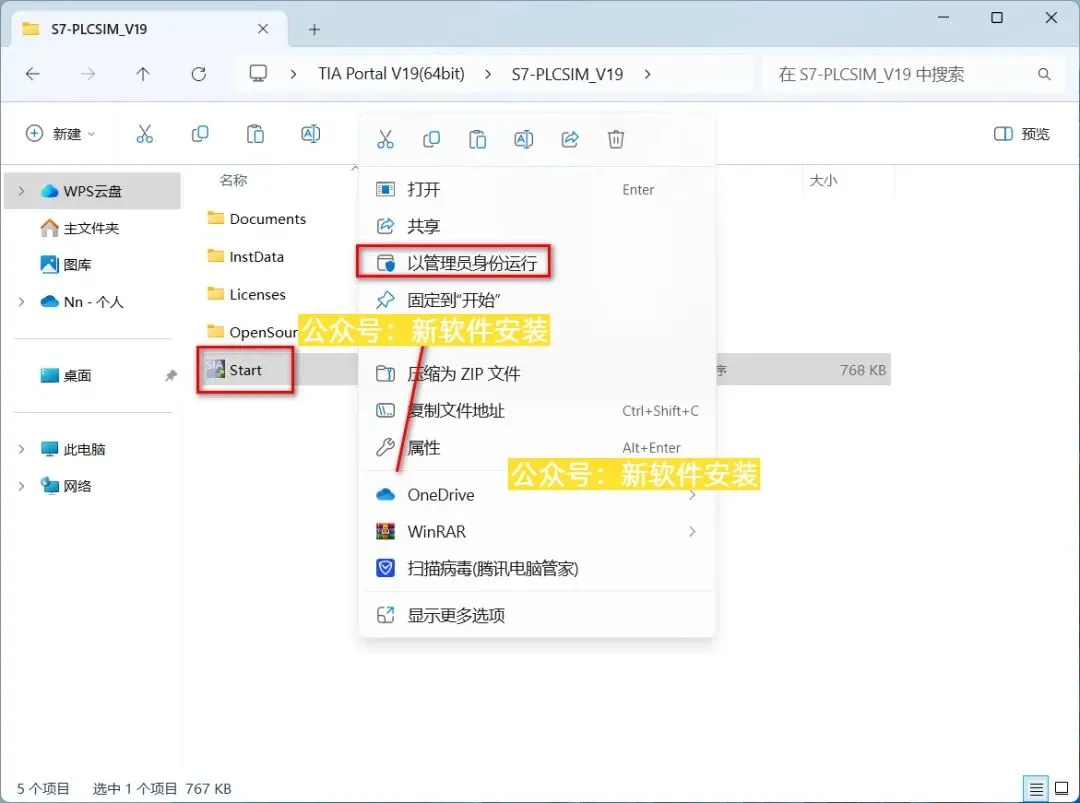The image size is (1080, 803).
Task: Click the search magnifier icon
Action: tap(1044, 74)
